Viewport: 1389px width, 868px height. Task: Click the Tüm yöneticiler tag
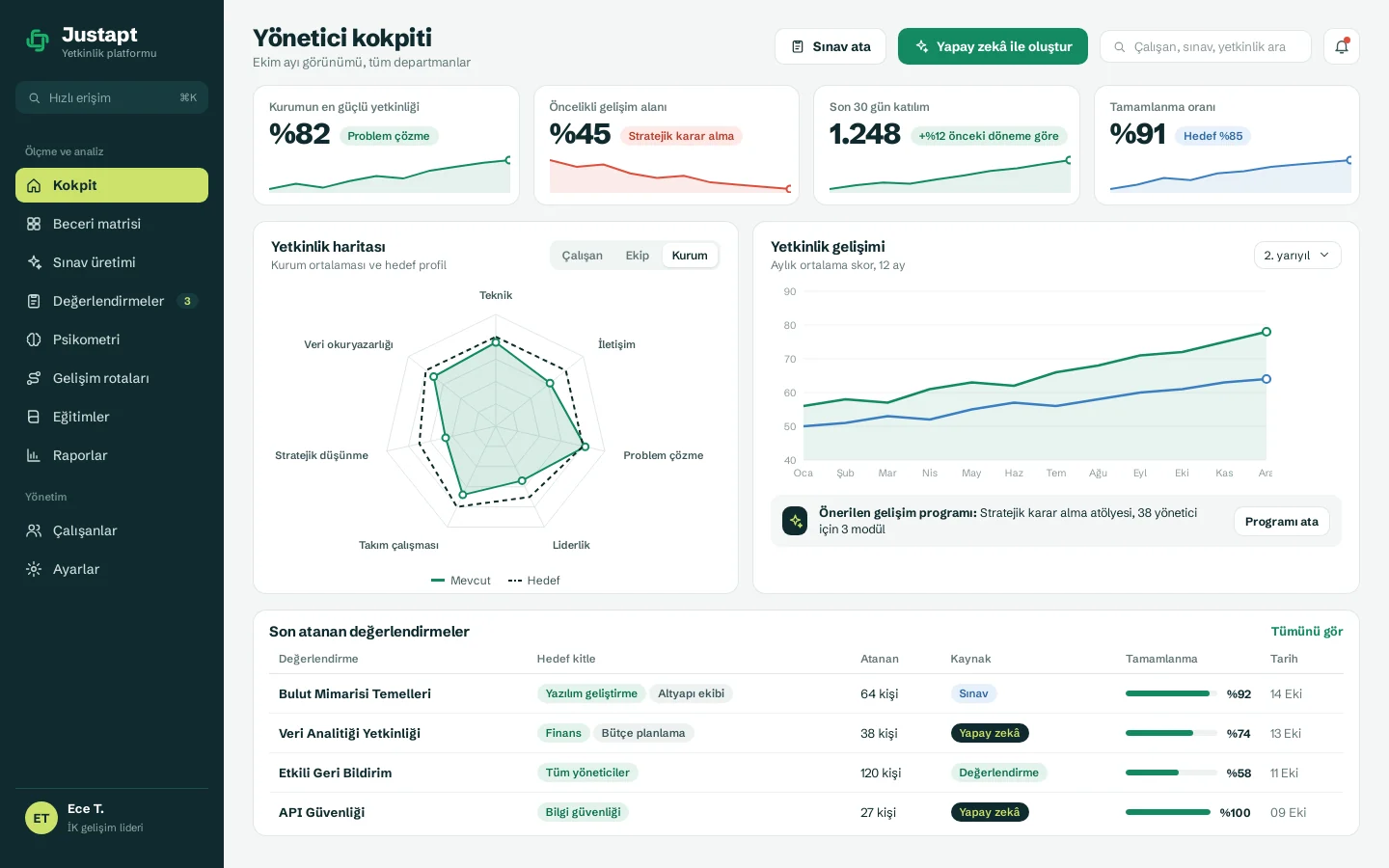pos(587,773)
